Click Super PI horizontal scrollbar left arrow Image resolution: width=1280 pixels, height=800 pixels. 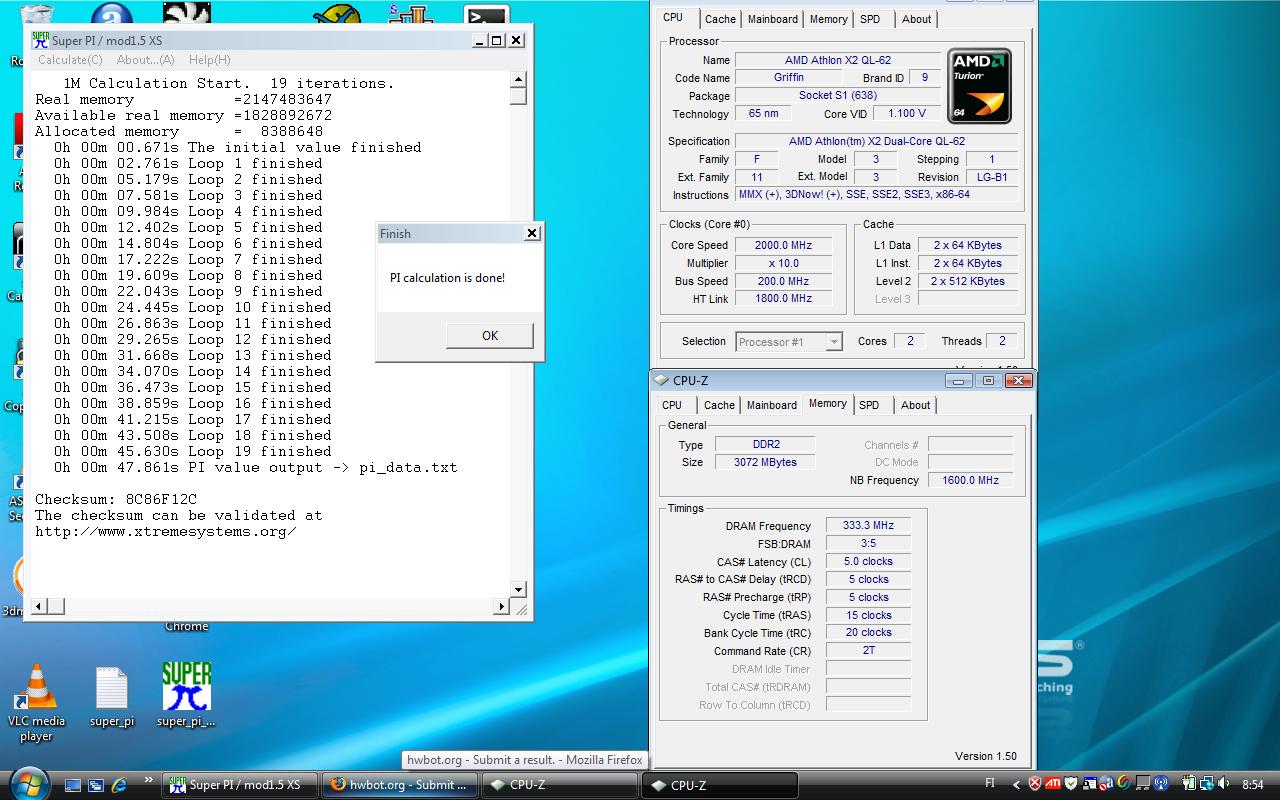click(x=40, y=606)
